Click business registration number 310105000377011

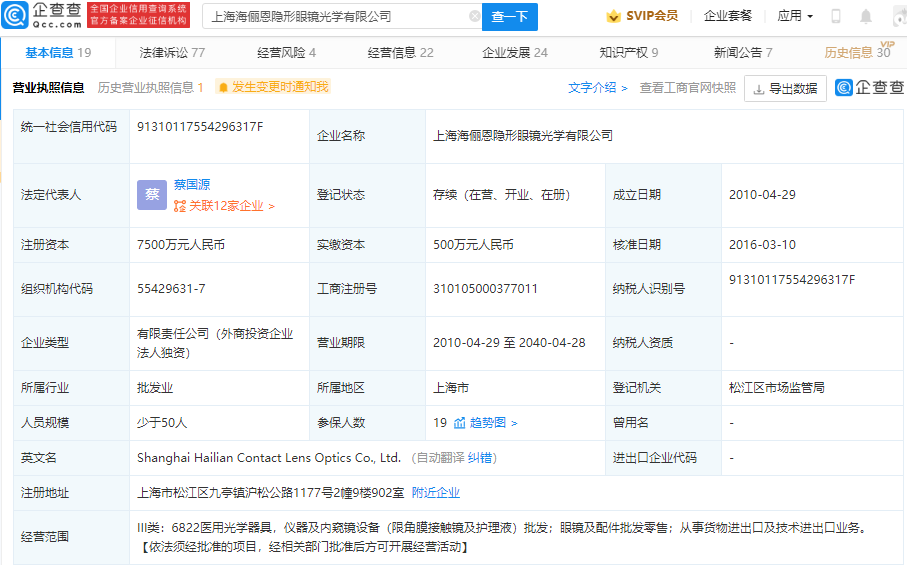tap(485, 289)
